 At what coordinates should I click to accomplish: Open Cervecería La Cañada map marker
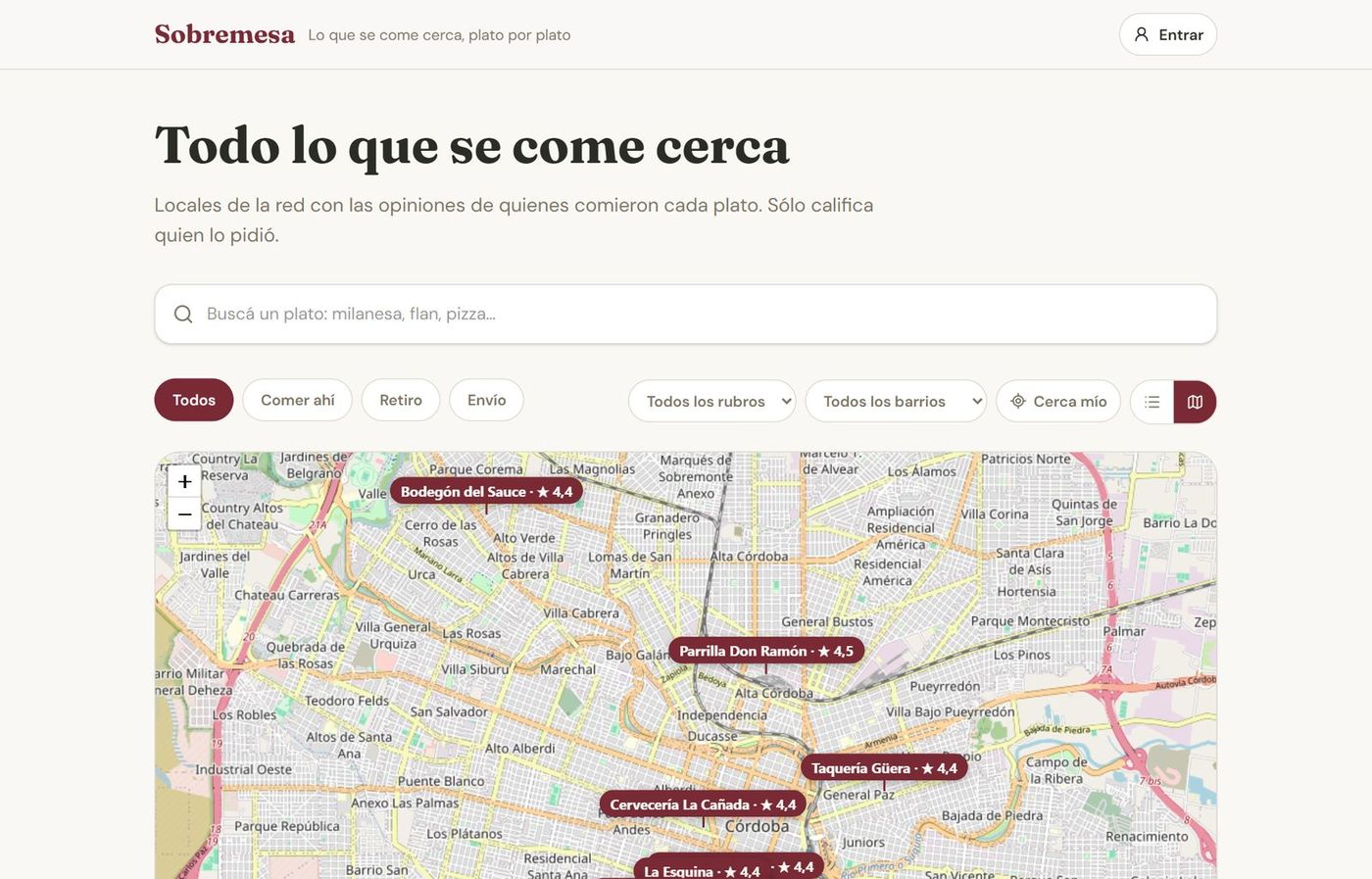[x=703, y=805]
